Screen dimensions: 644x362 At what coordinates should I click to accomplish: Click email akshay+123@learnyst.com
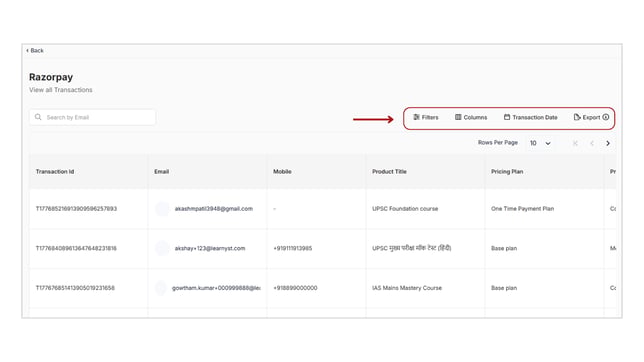(210, 248)
